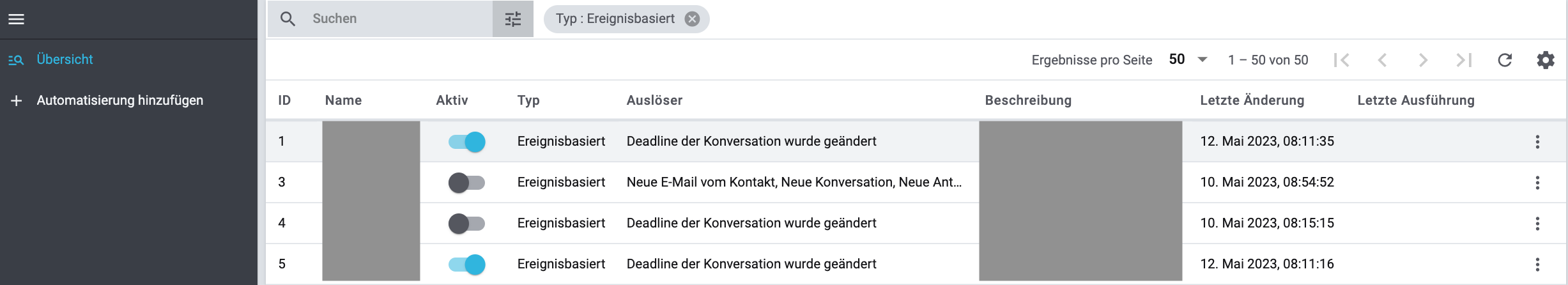The height and width of the screenshot is (285, 1568).
Task: Go to the next results page
Action: [1423, 60]
